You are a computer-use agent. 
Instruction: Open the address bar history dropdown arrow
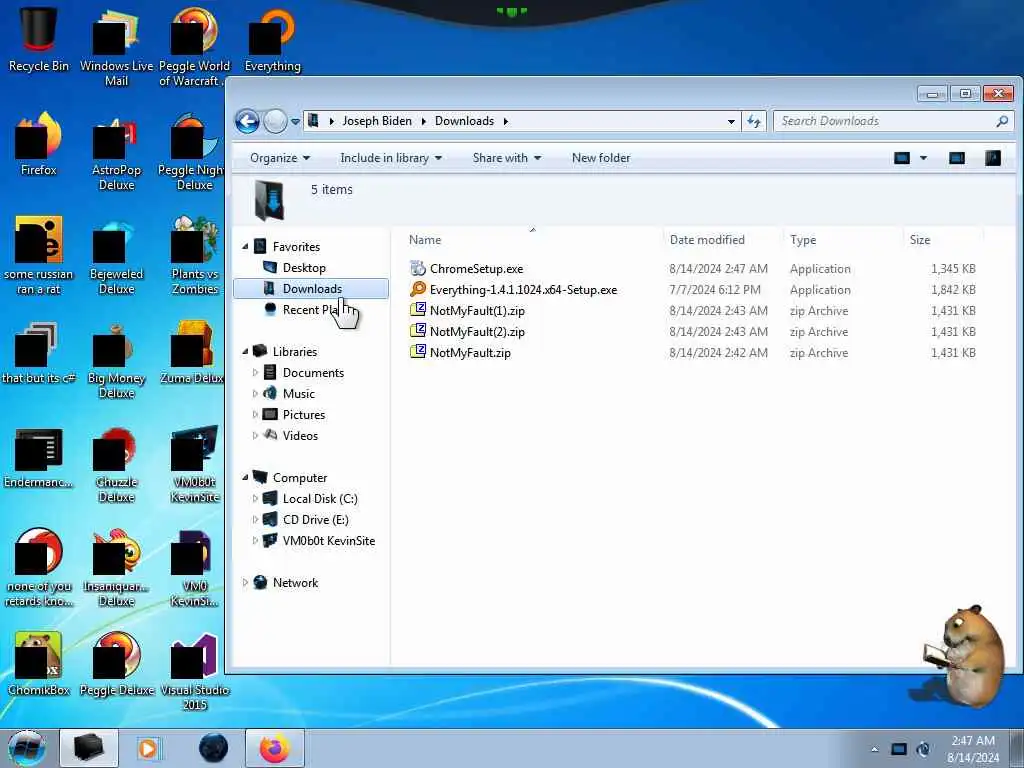click(731, 121)
